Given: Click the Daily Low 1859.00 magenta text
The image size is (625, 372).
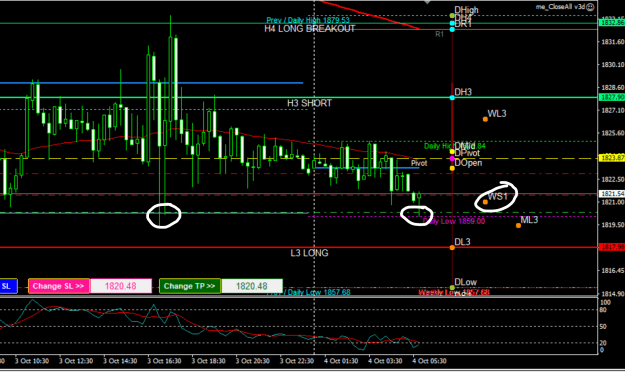Looking at the screenshot, I should click(454, 221).
